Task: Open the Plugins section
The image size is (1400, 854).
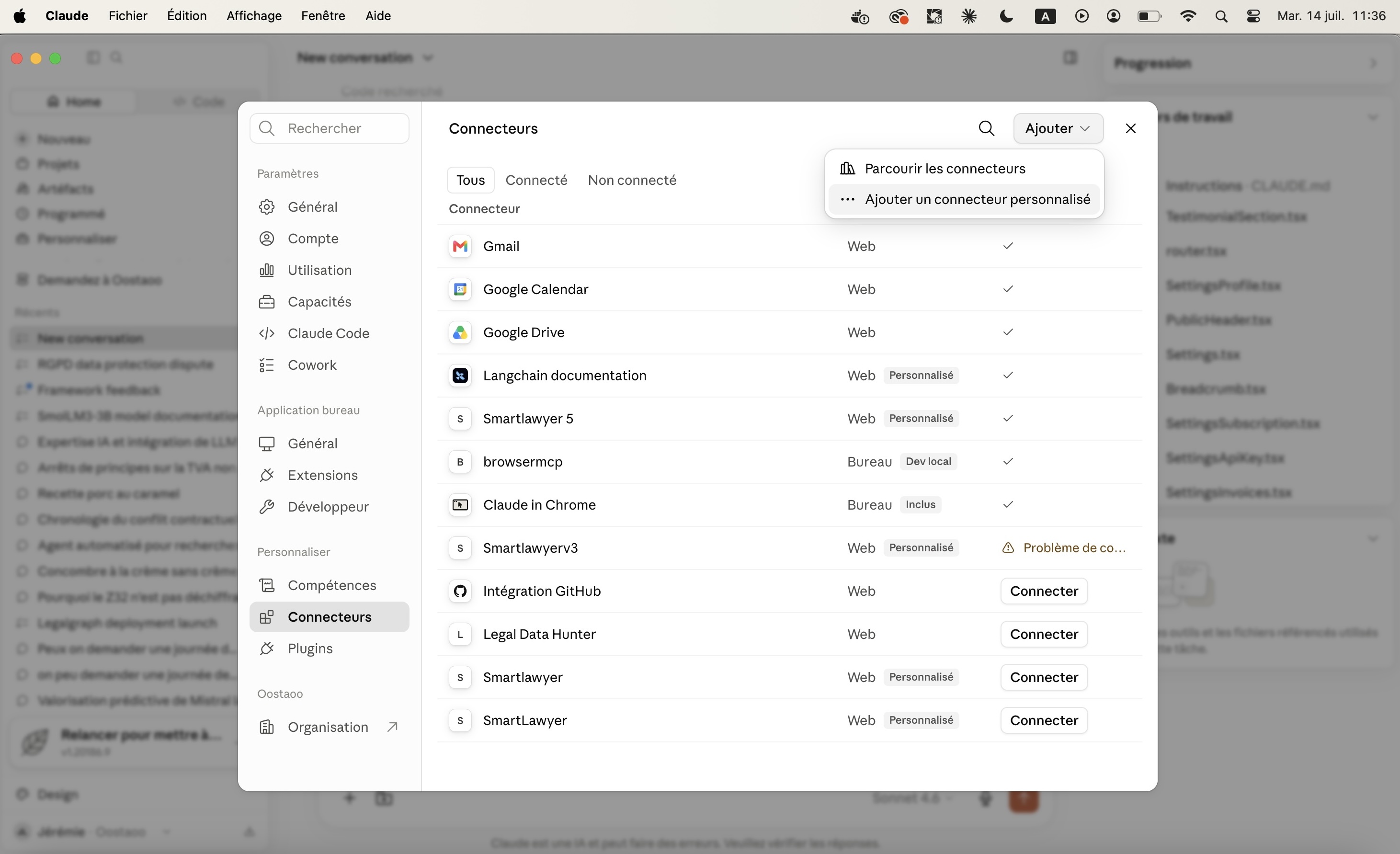Action: point(329,649)
